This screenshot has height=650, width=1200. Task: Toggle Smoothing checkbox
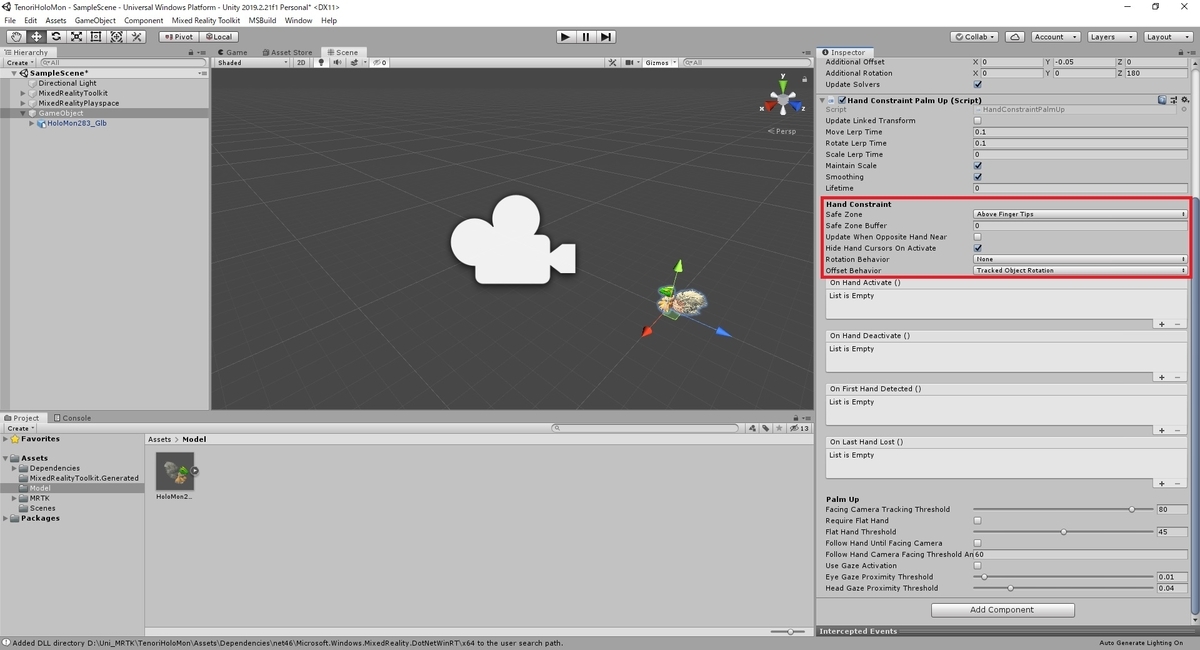[x=977, y=177]
